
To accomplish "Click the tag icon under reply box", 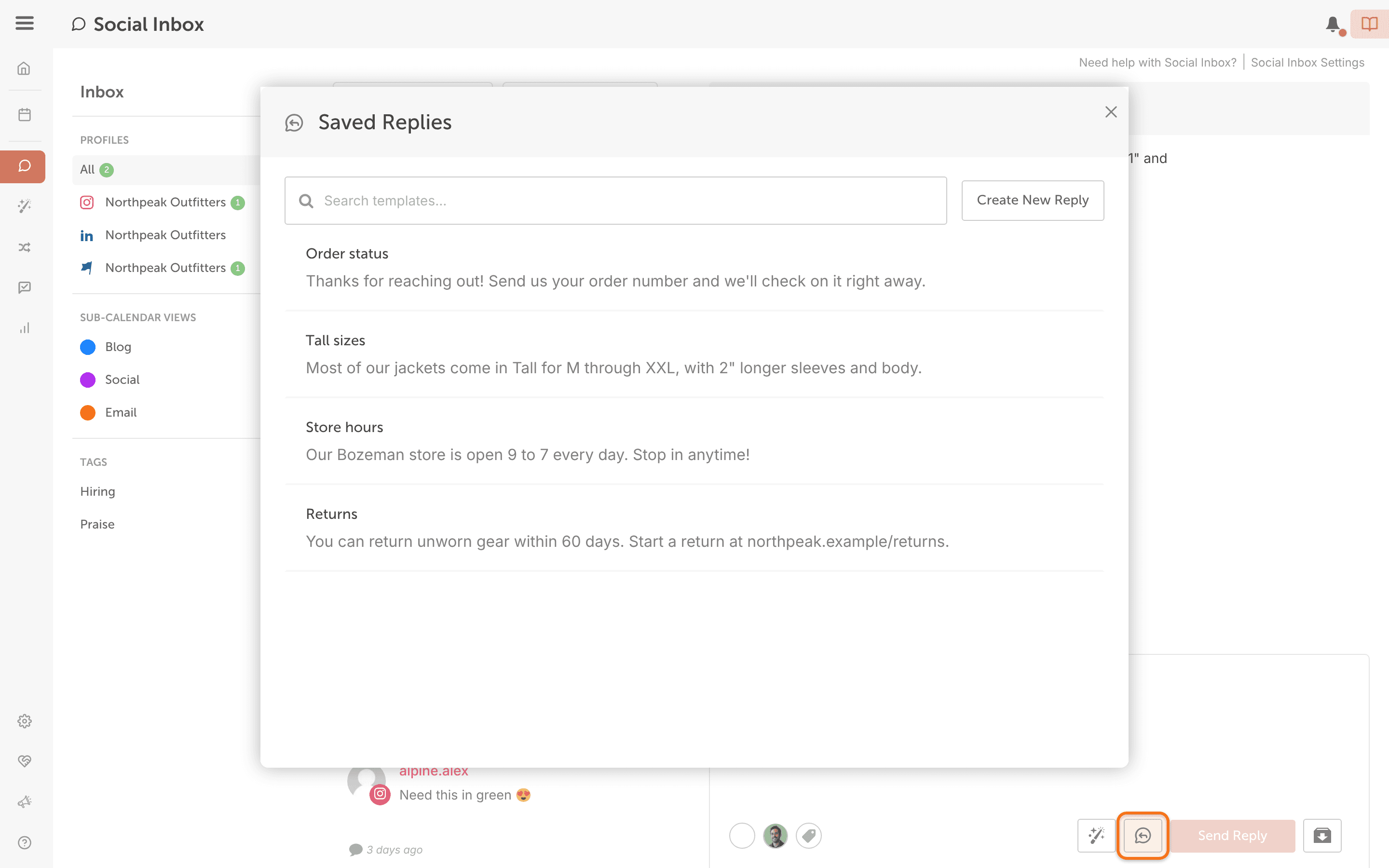I will tap(809, 836).
